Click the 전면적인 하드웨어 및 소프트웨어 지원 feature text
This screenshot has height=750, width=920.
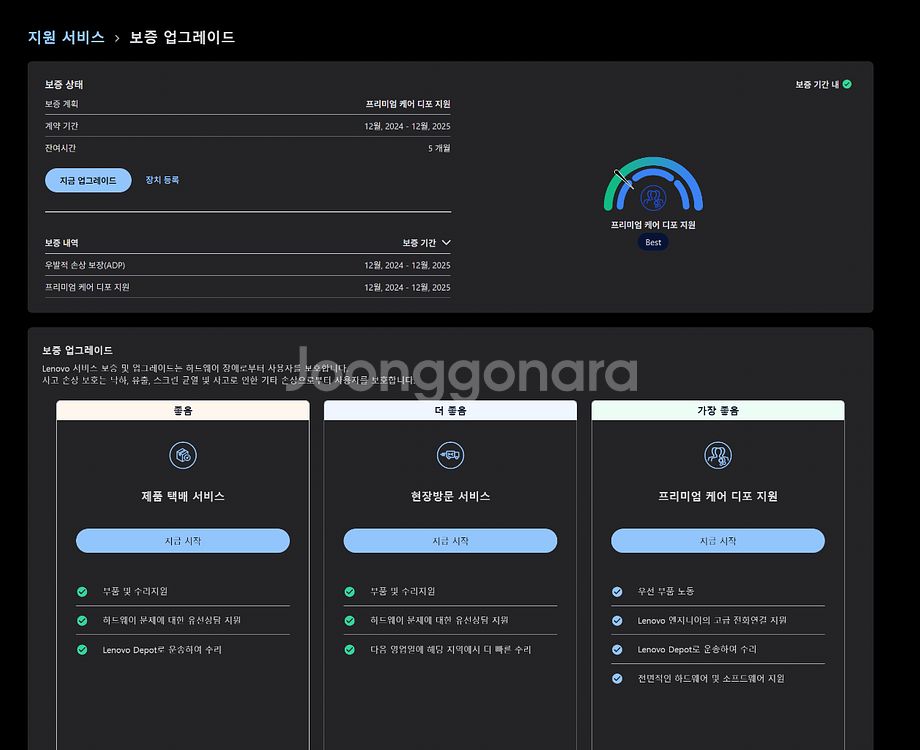point(711,678)
